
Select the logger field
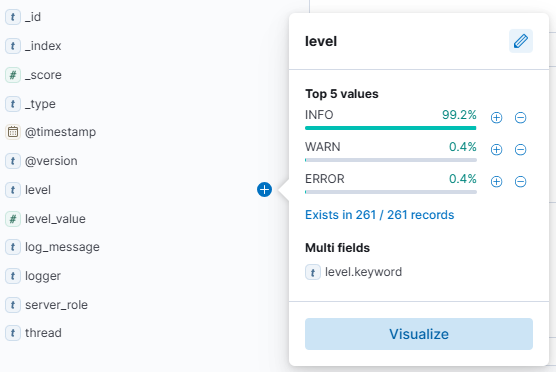(43, 276)
